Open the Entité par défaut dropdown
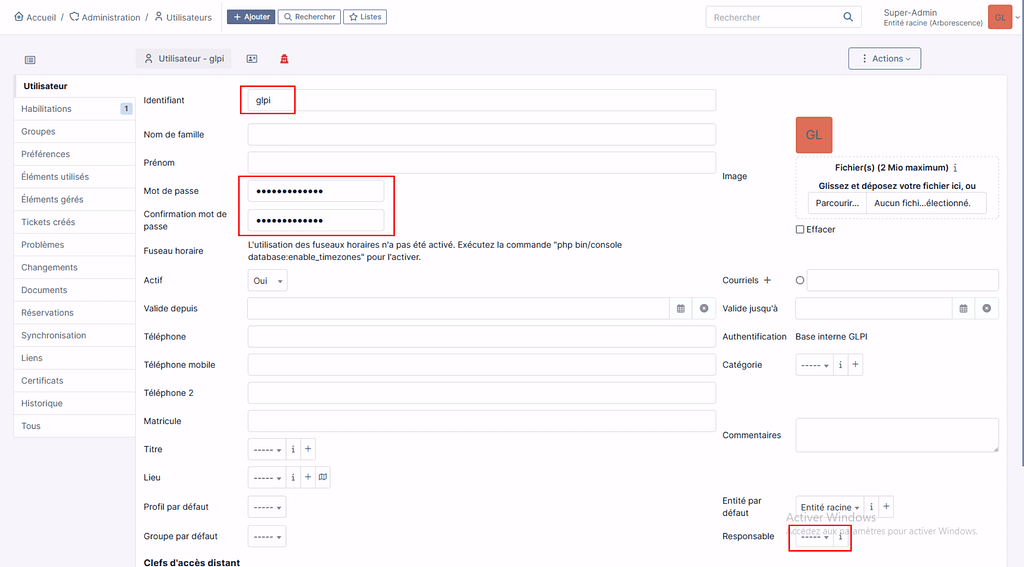The height and width of the screenshot is (567, 1024). 830,508
